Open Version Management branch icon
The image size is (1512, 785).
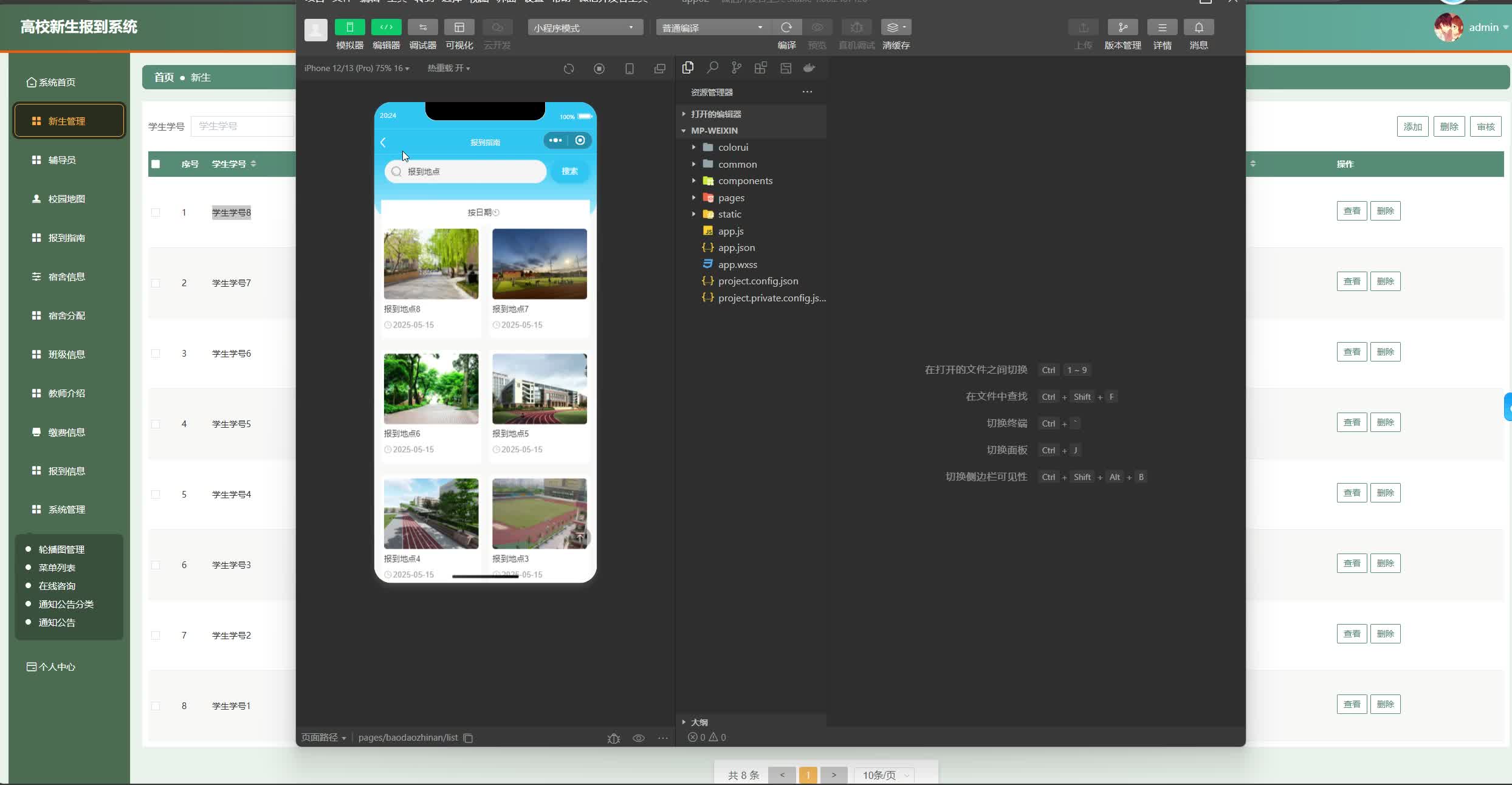[1122, 27]
